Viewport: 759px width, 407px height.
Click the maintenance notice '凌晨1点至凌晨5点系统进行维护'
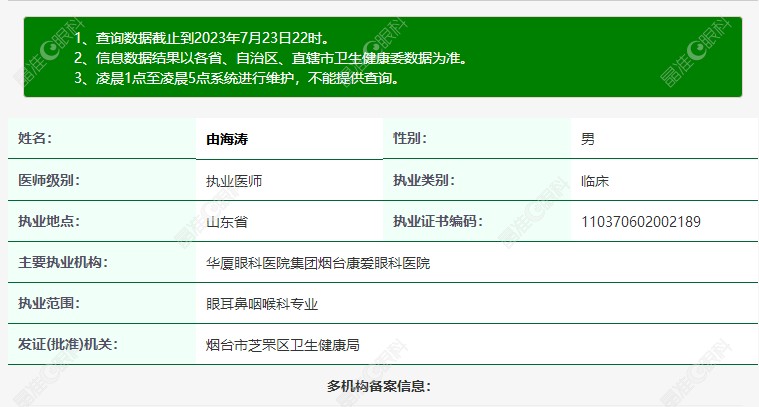coord(195,78)
